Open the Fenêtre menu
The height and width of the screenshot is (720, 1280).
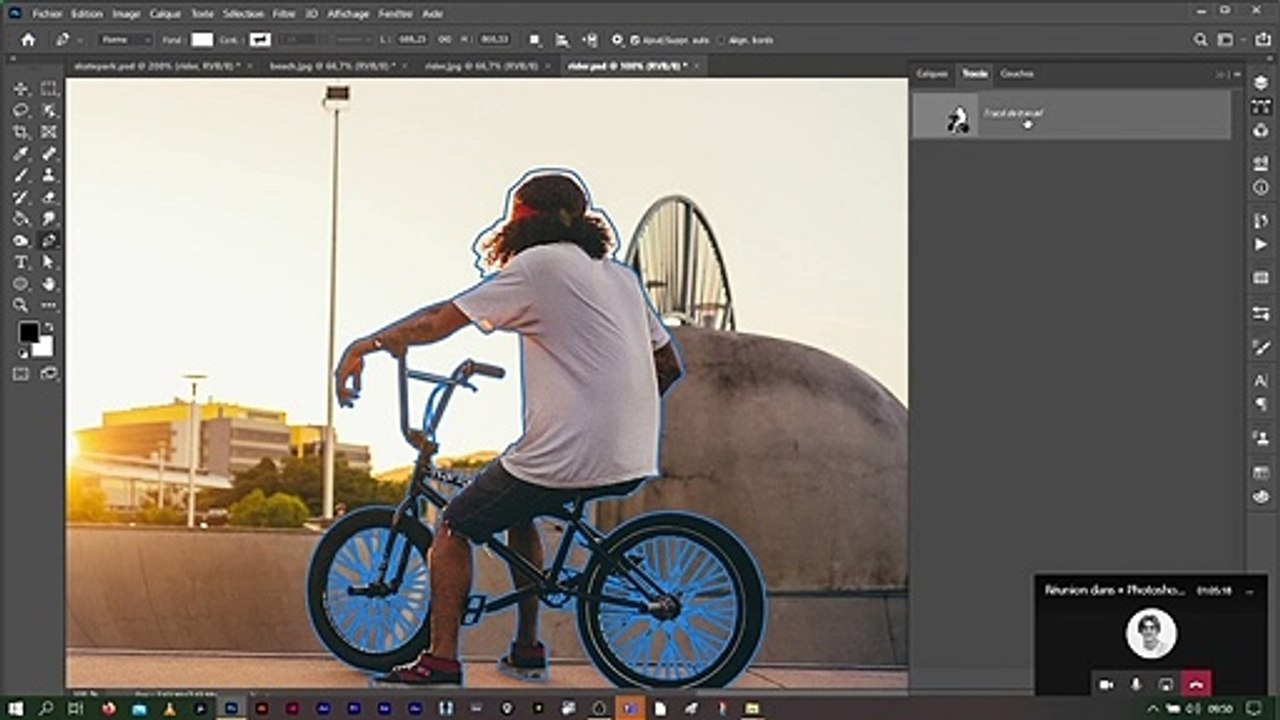[x=396, y=14]
